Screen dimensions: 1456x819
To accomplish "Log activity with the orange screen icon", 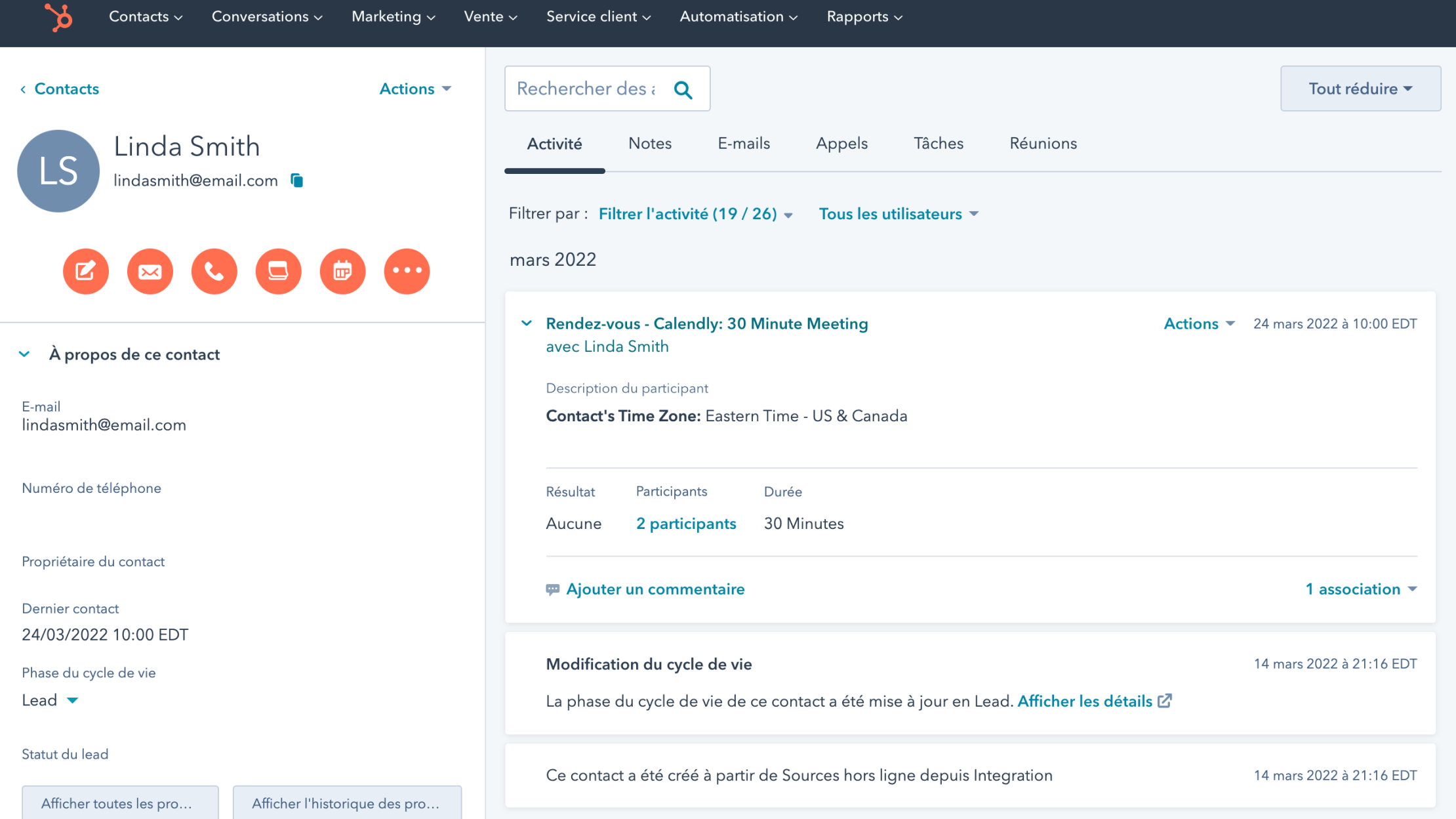I will click(279, 271).
